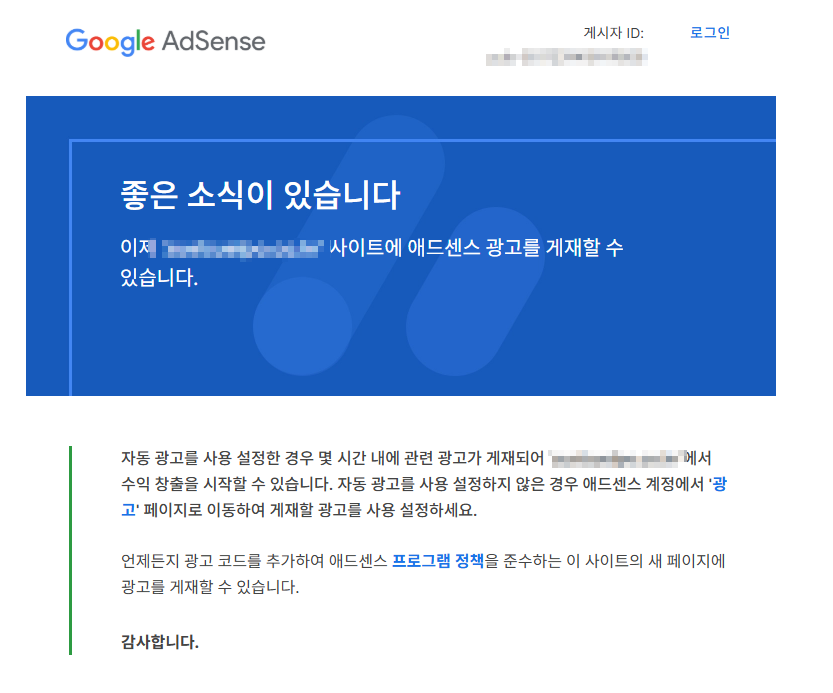Click the blurred publisher ID value
The width and height of the screenshot is (833, 693).
[x=567, y=57]
